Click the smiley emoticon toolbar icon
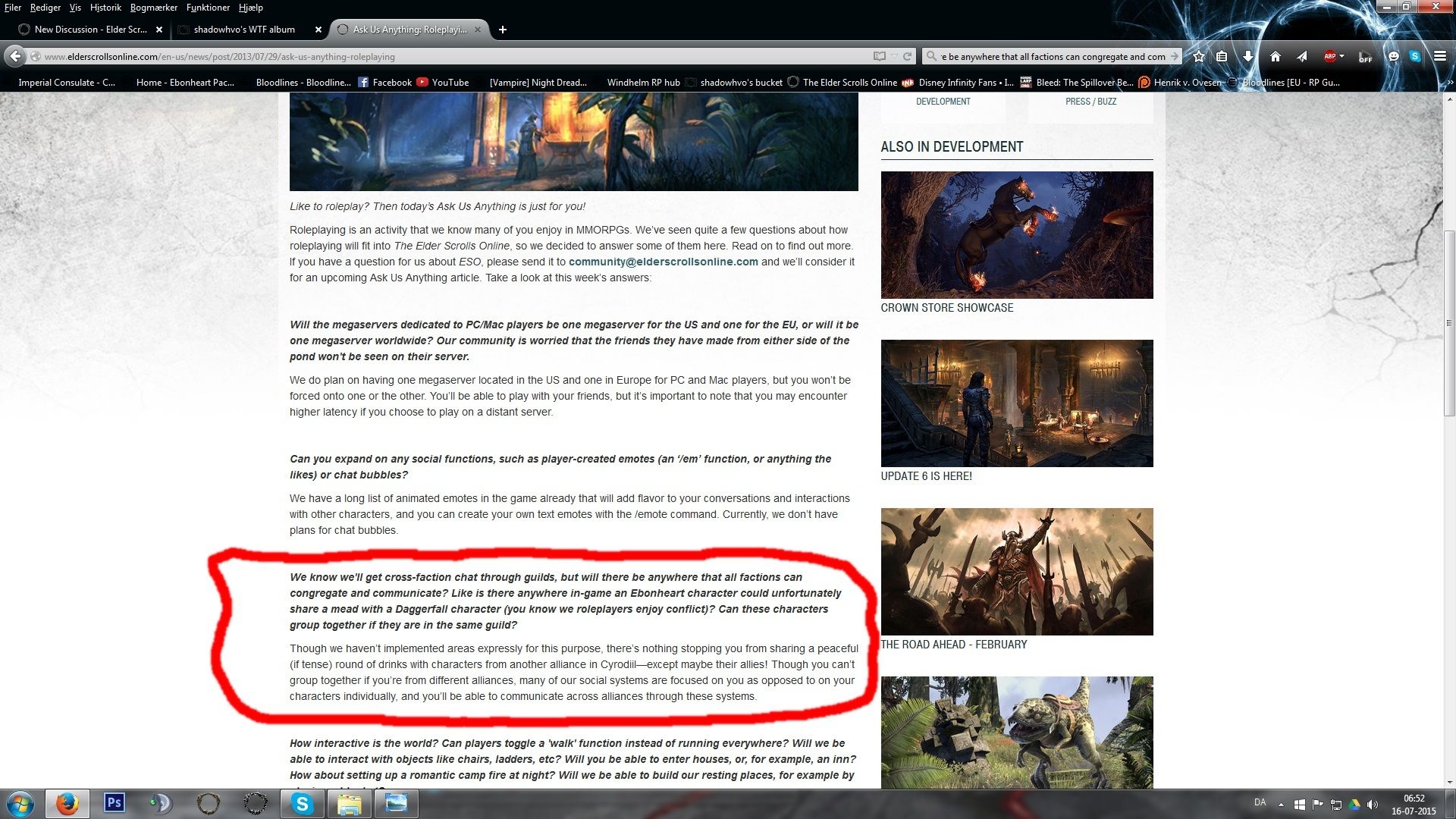Screen dimensions: 1456x819 point(1392,55)
